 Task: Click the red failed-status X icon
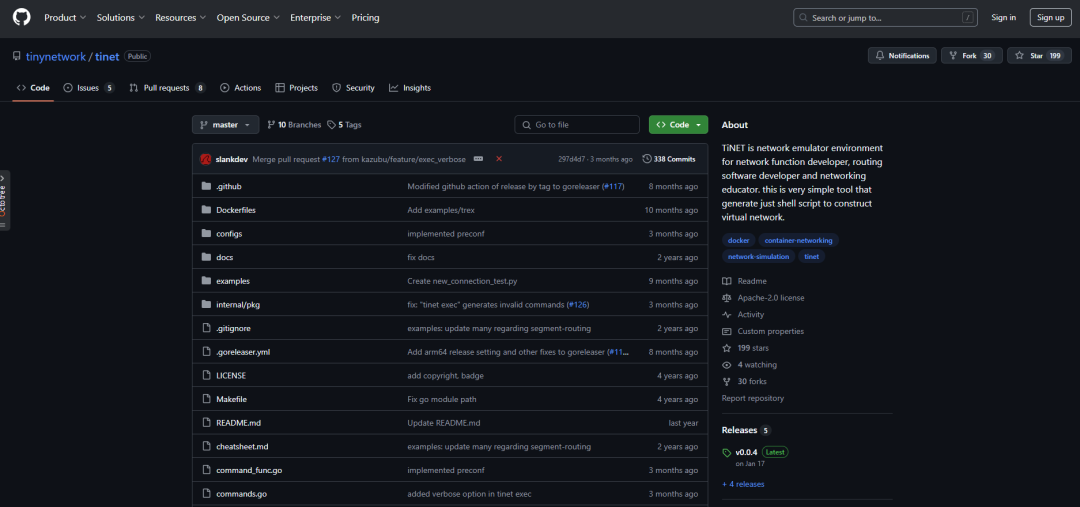tap(499, 159)
